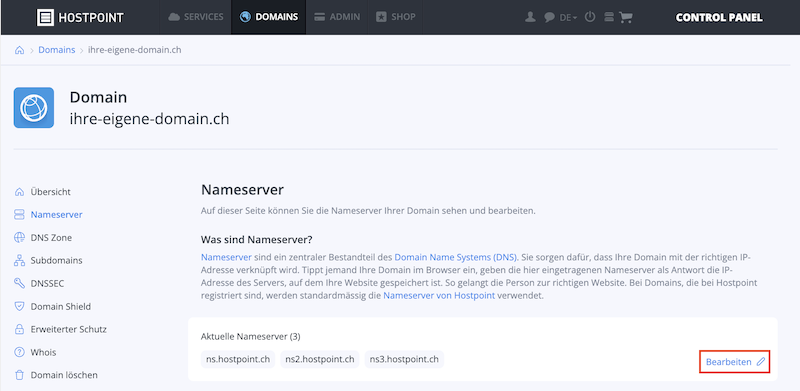Go to home via breadcrumb house icon
This screenshot has height=391, width=800.
pos(19,50)
